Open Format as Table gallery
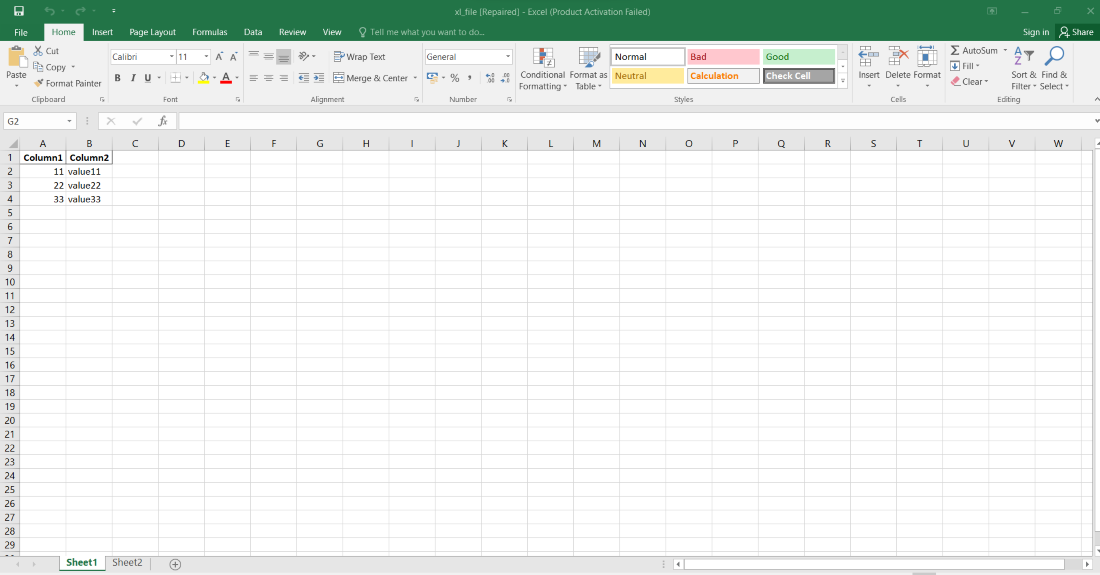Image resolution: width=1100 pixels, height=575 pixels. [x=588, y=69]
